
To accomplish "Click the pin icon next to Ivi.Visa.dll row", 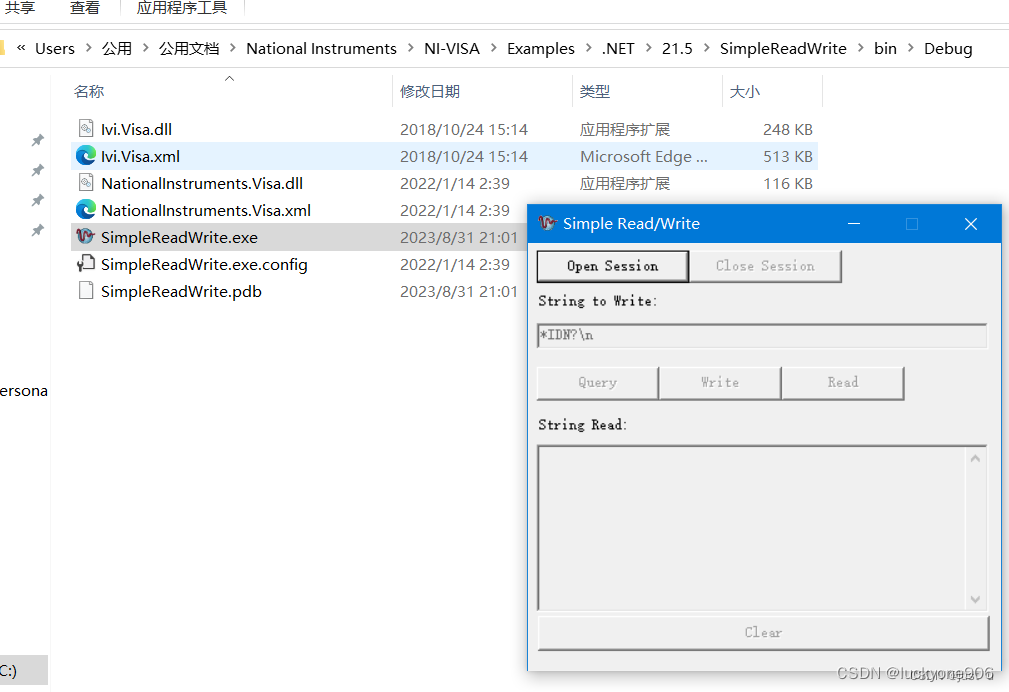I will tap(38, 140).
